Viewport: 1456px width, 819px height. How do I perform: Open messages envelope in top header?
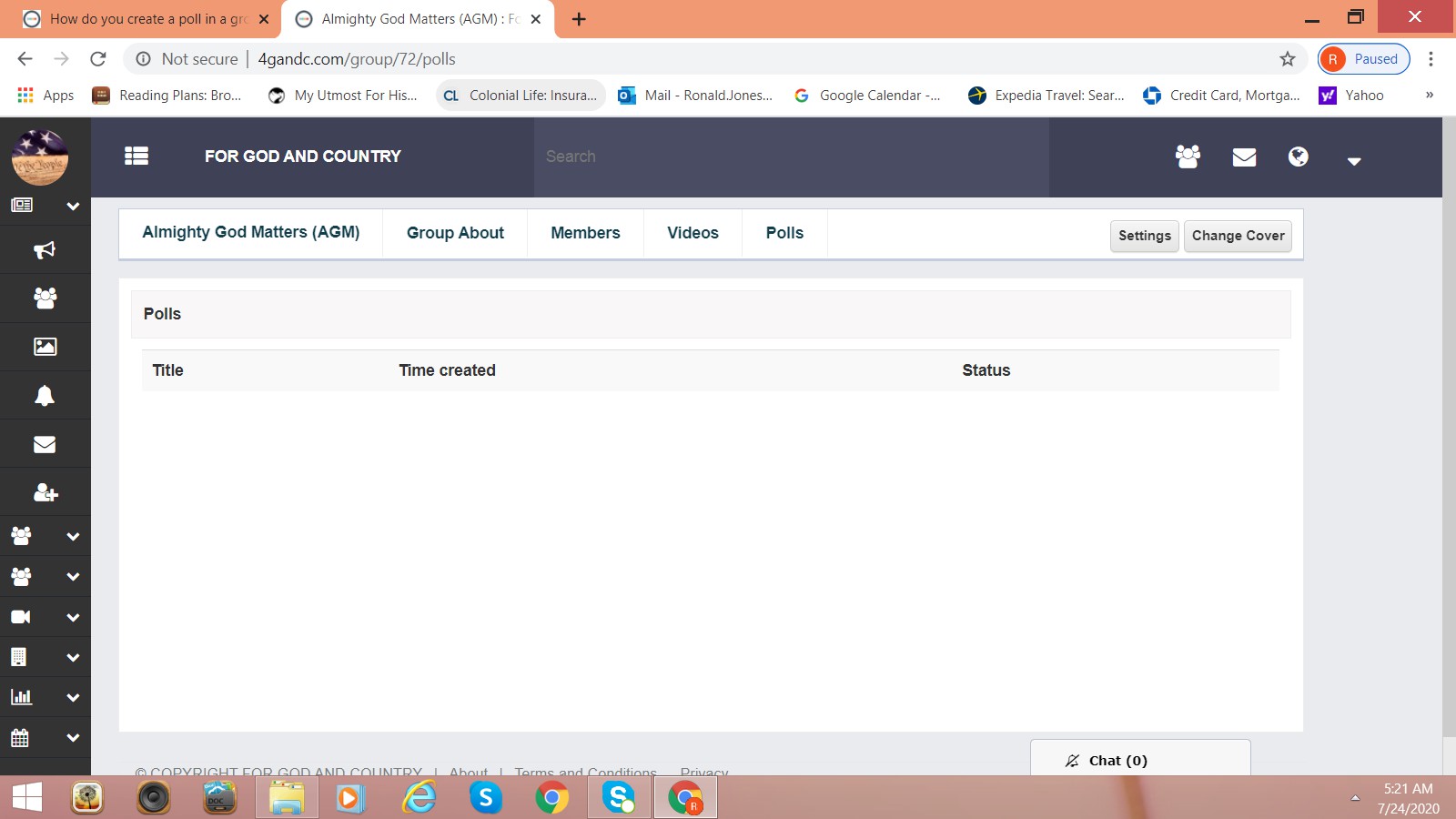[1244, 157]
